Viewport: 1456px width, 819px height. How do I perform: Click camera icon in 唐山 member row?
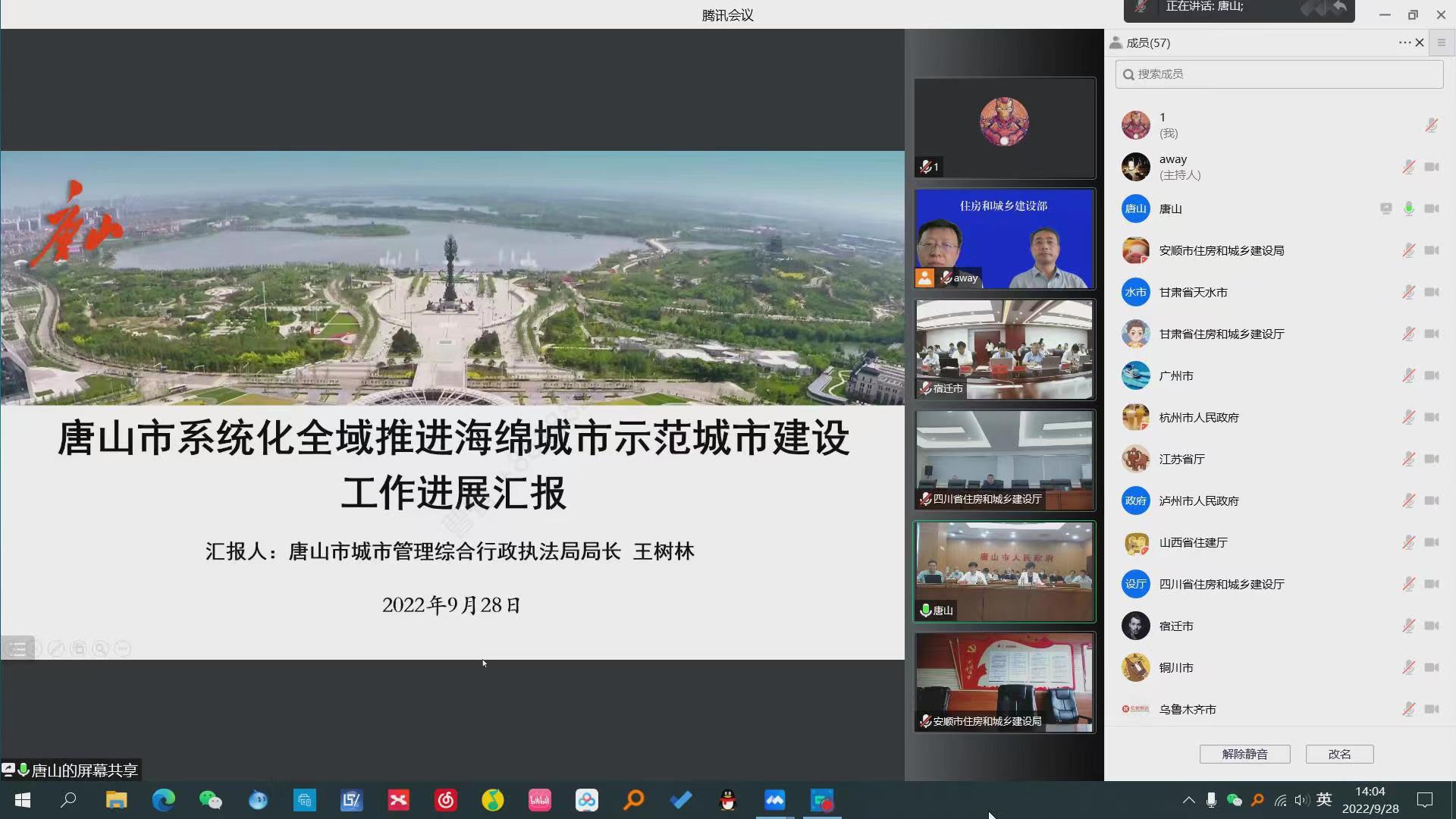(1432, 209)
